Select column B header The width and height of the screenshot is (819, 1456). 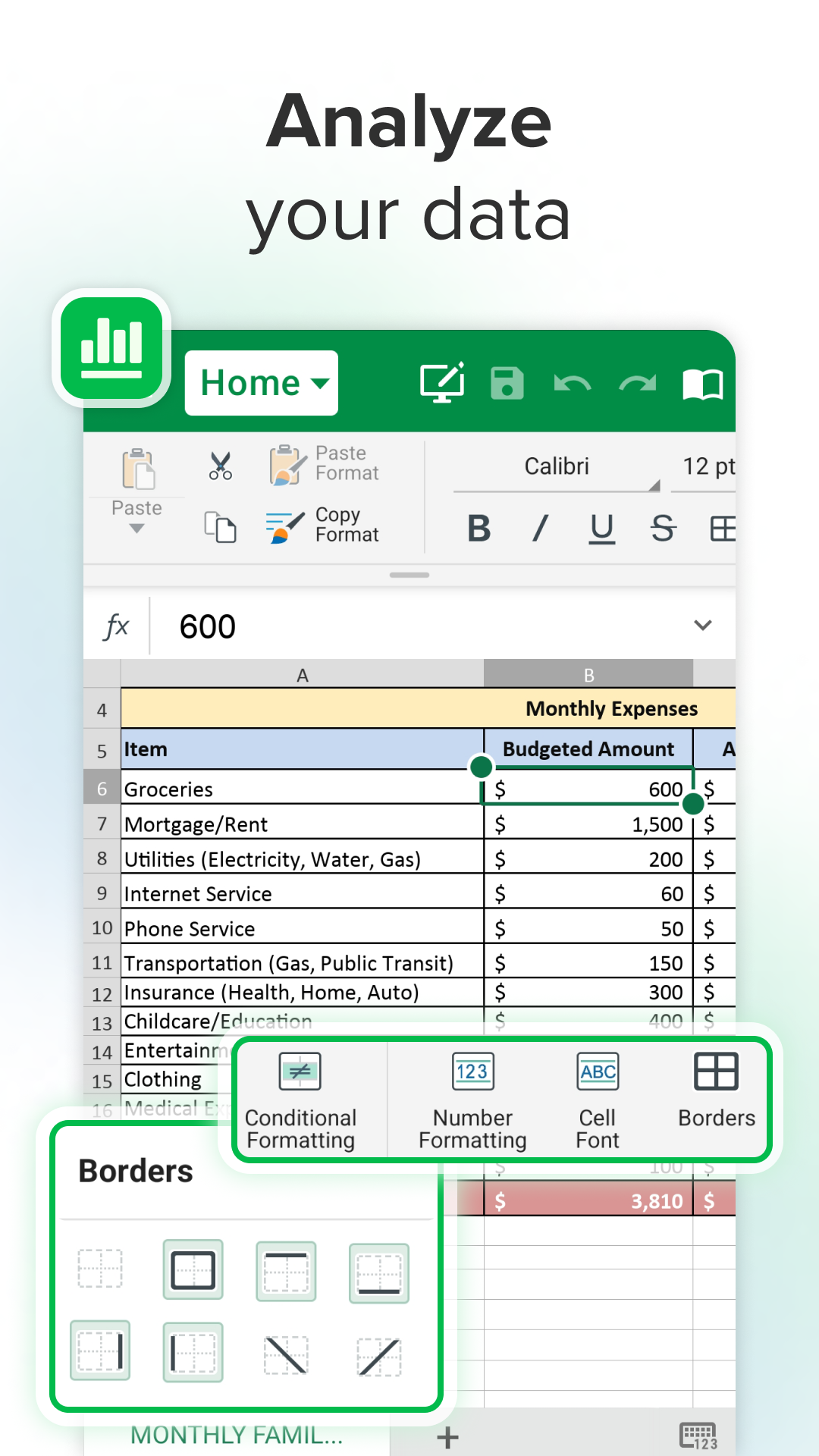click(x=588, y=674)
